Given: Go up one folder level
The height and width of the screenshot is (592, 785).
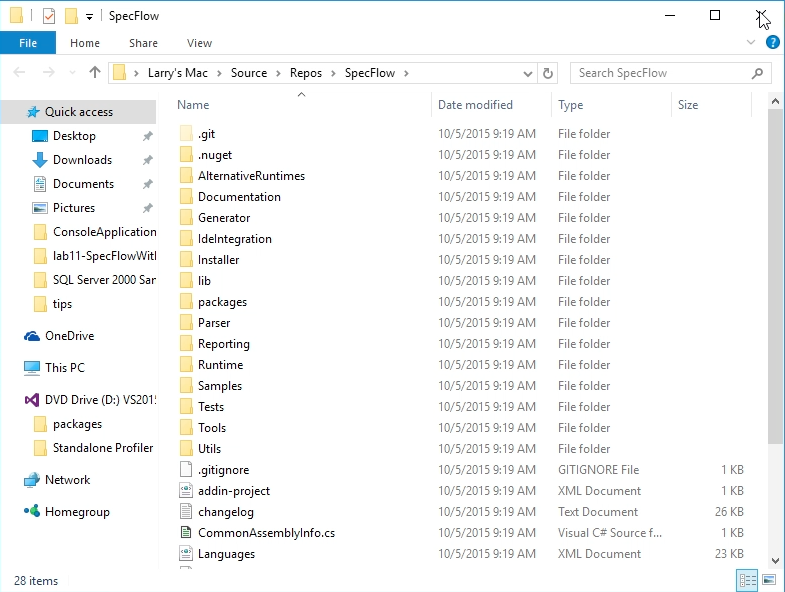Looking at the screenshot, I should coord(95,73).
